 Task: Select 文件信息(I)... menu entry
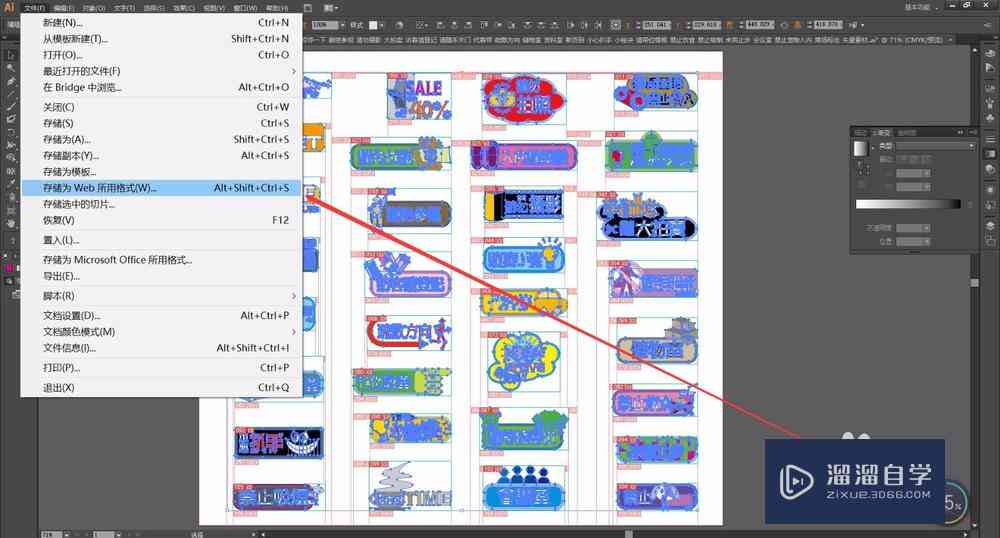coord(161,348)
